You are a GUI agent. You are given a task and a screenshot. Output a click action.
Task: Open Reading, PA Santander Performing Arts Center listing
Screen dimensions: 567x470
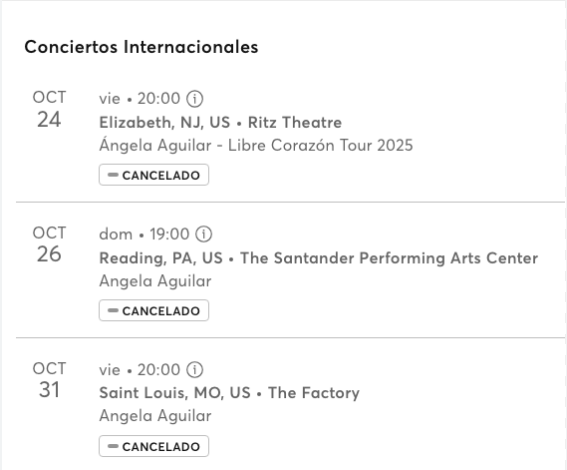[x=319, y=258]
